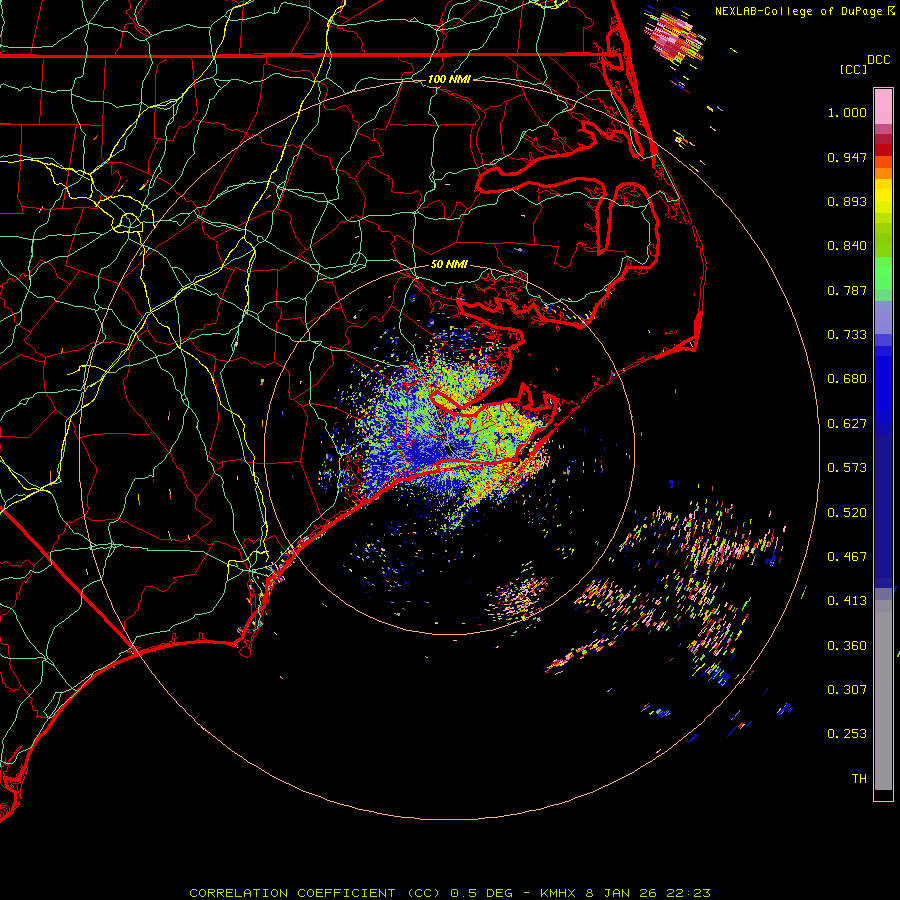Viewport: 900px width, 900px height.
Task: Click the 0.947 legend value
Action: 847,157
